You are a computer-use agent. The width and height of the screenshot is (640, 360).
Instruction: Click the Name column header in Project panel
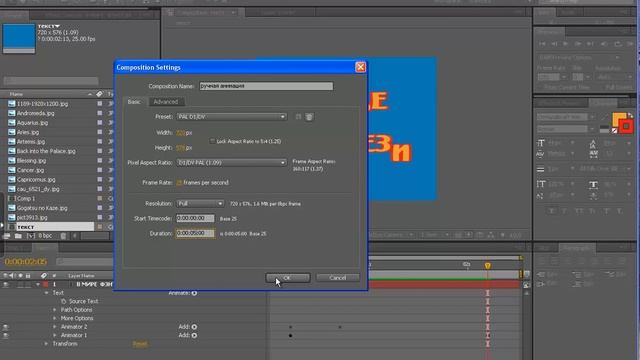16,94
